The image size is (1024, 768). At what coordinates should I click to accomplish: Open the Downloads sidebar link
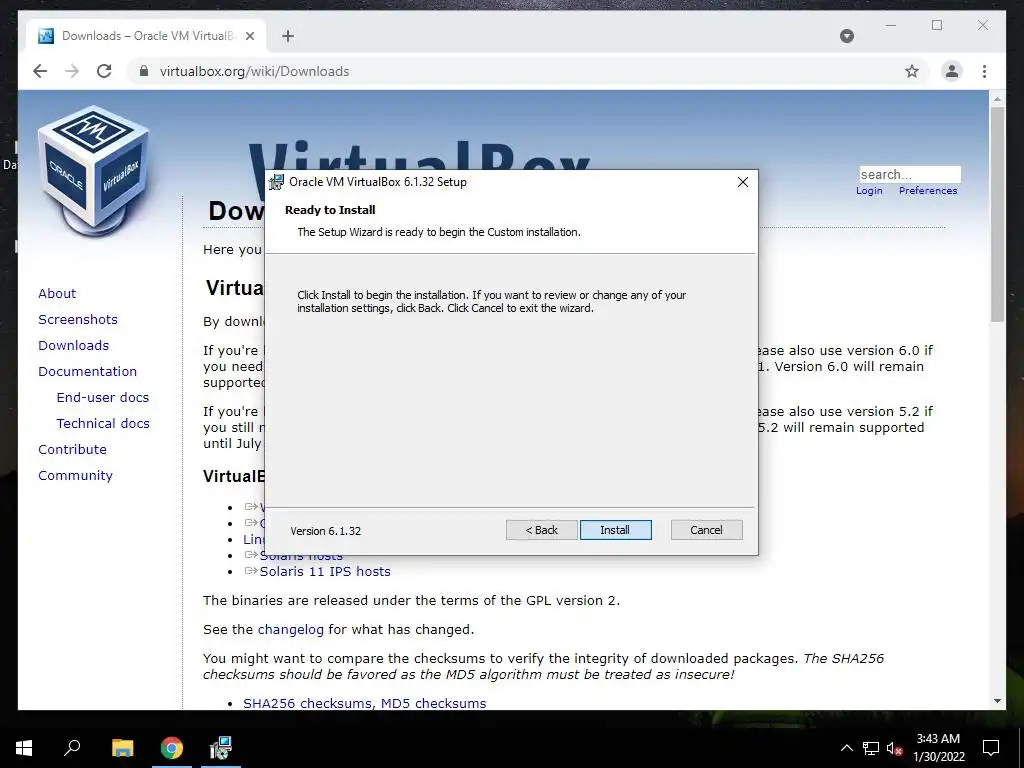73,345
